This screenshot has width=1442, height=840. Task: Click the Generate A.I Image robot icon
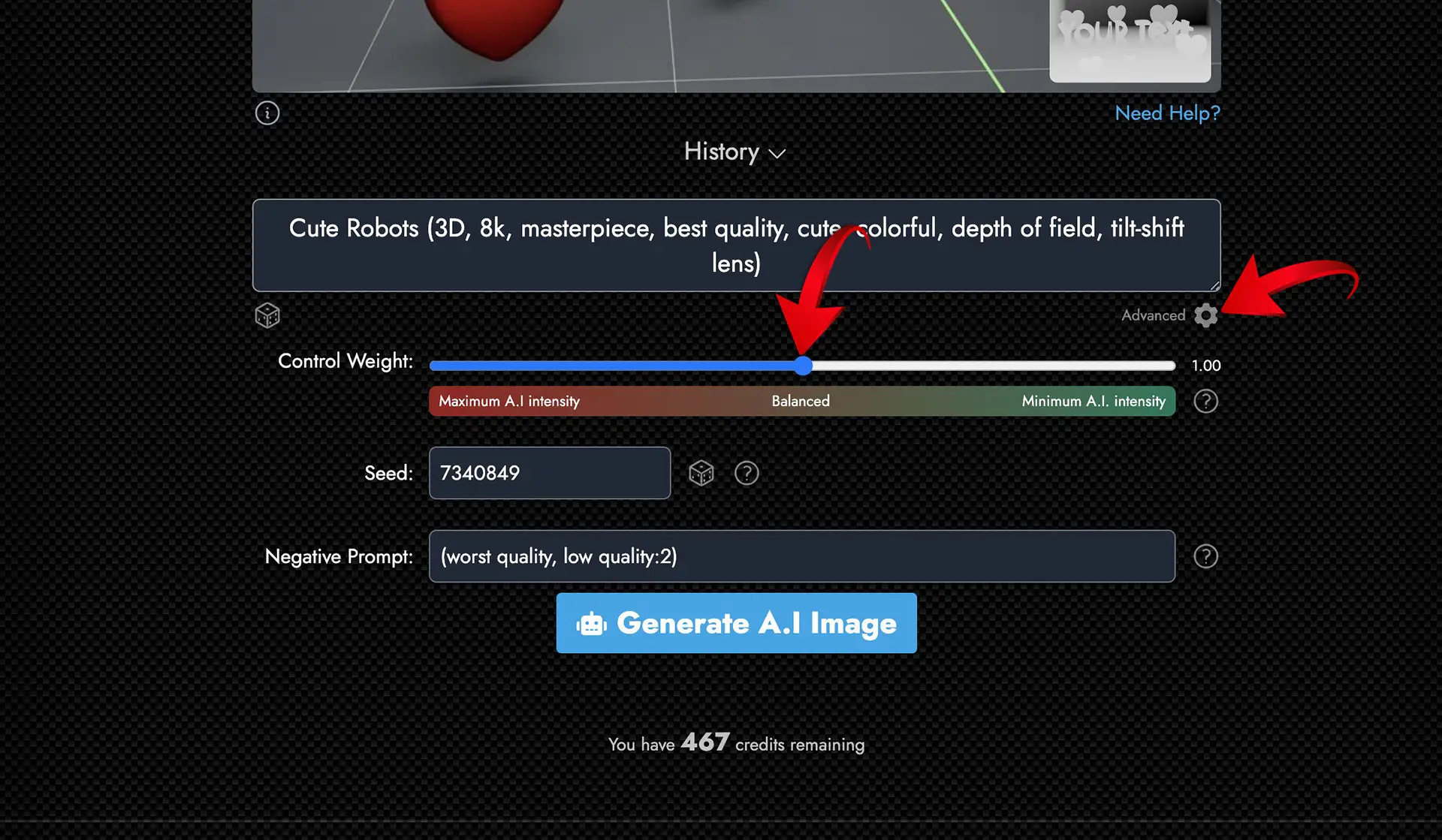[591, 623]
